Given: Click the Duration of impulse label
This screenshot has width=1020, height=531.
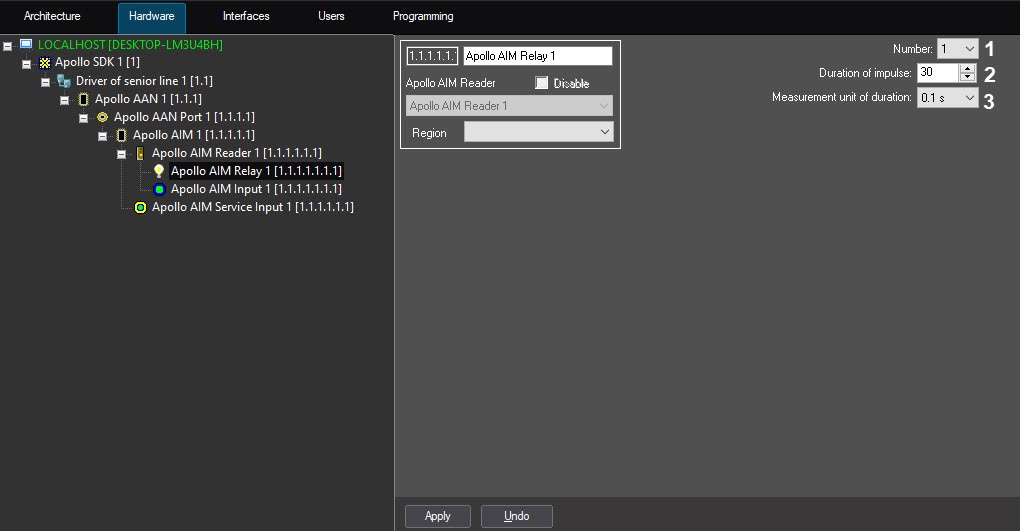Looking at the screenshot, I should coord(865,73).
